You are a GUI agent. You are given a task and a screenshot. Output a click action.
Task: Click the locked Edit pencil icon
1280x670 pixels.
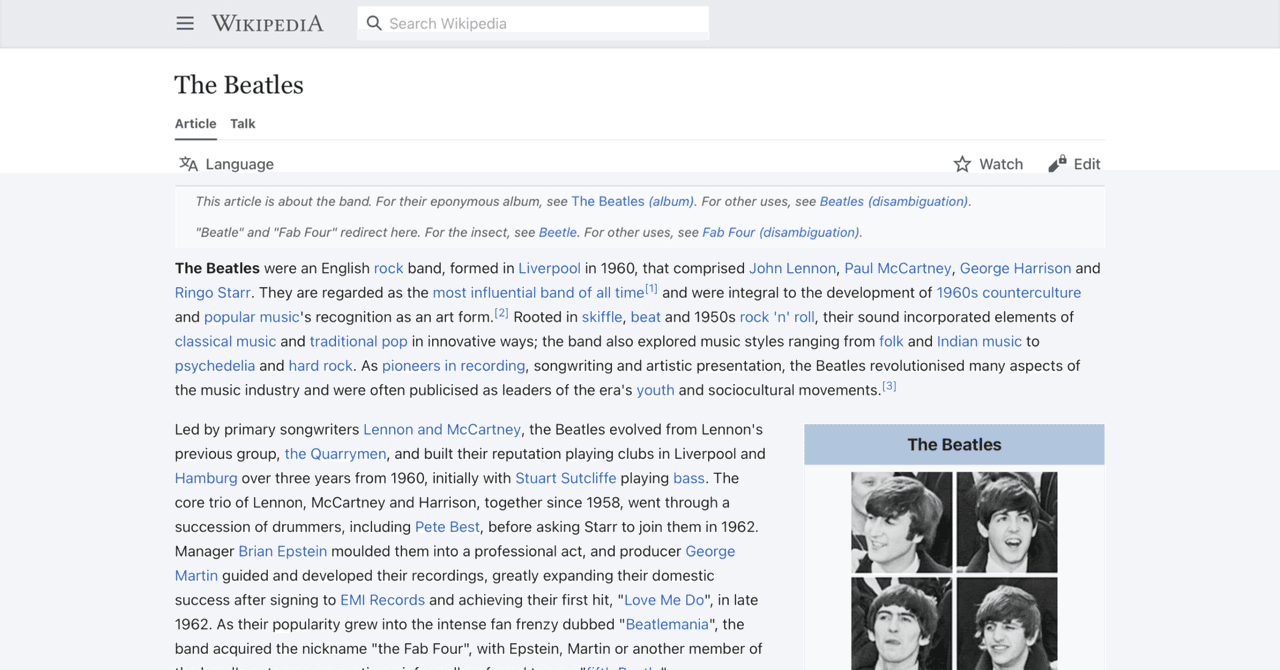tap(1057, 164)
